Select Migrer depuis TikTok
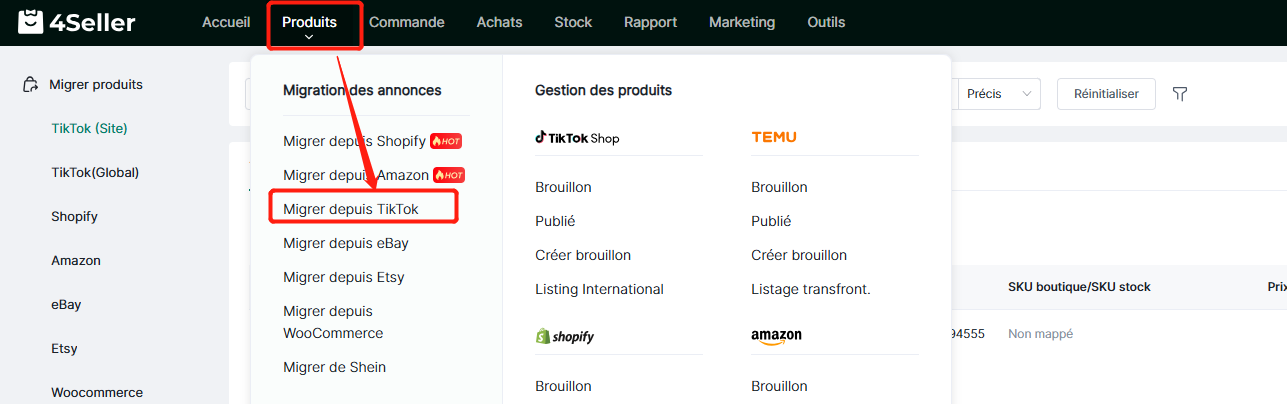1287x404 pixels. [x=351, y=209]
